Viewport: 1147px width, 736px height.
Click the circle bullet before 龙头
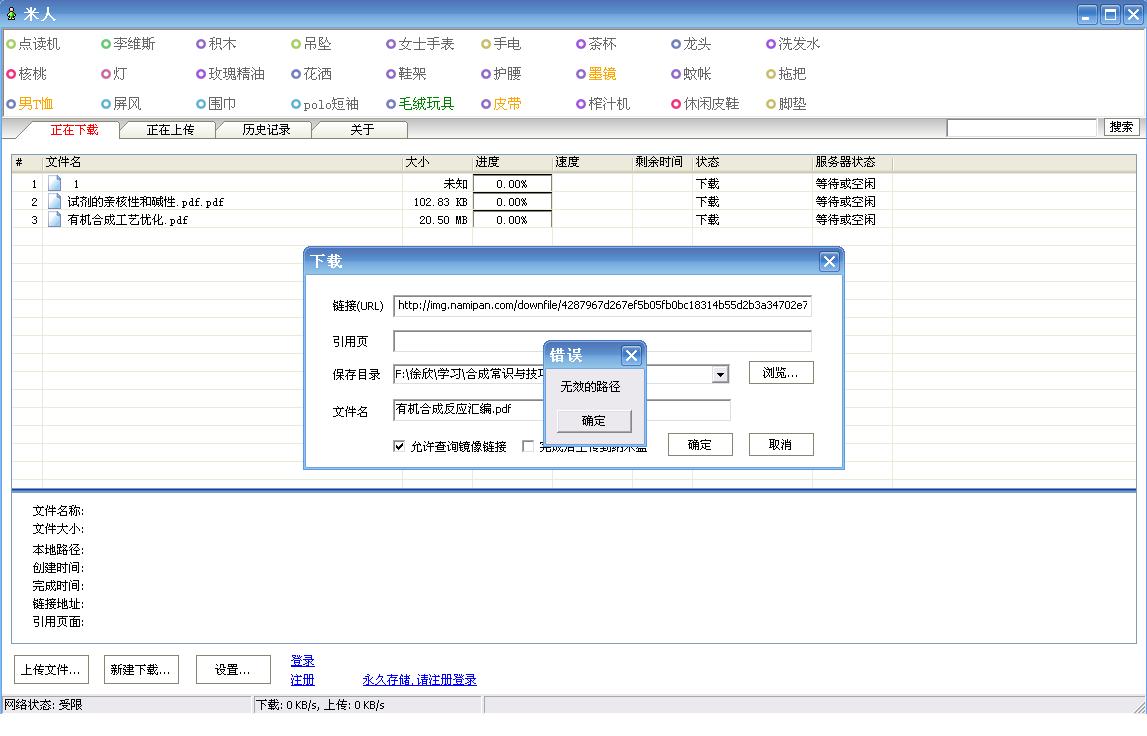pos(677,44)
